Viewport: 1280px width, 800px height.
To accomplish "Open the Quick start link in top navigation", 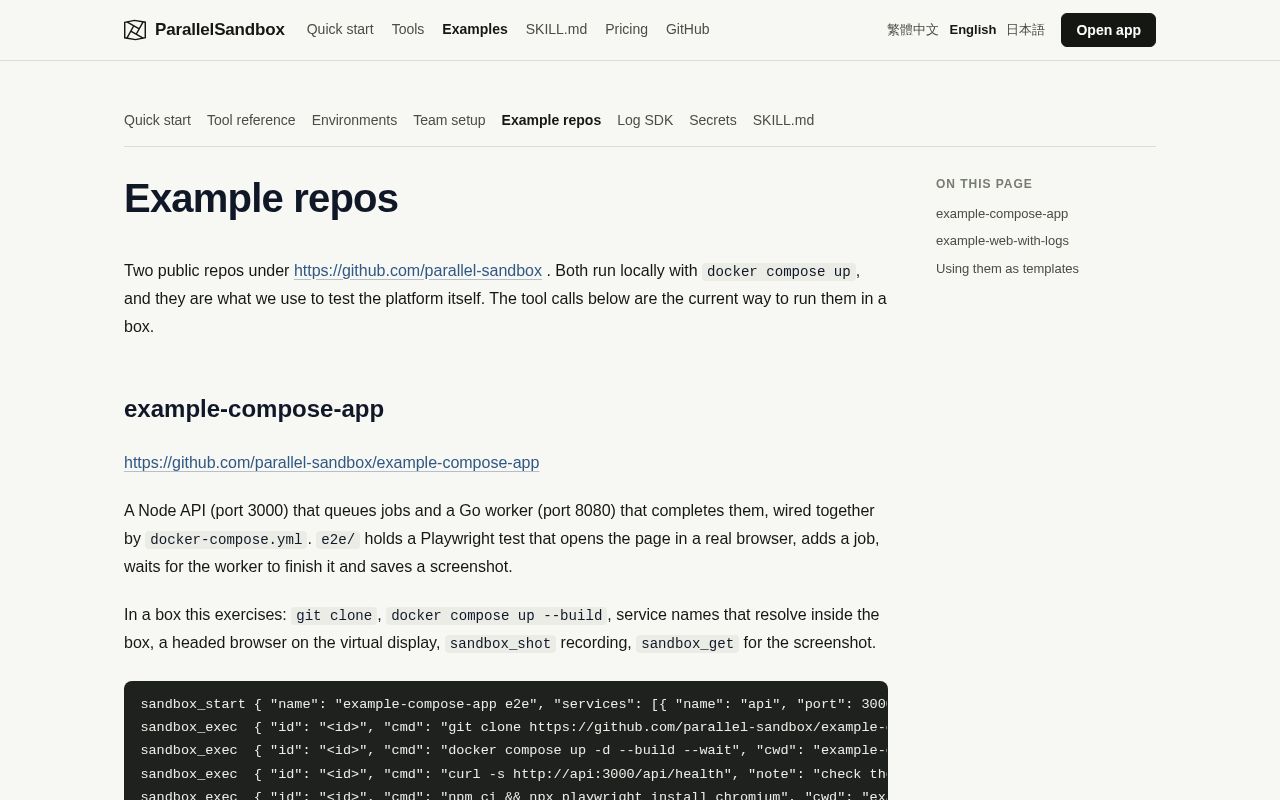I will 340,29.
